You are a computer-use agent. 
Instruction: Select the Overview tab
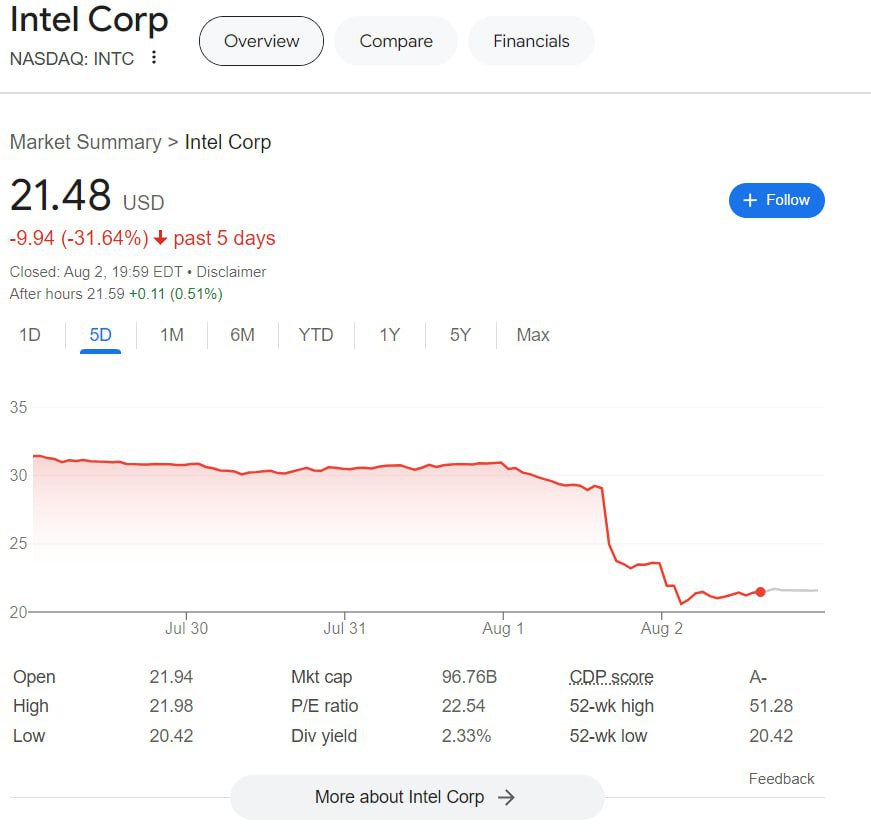tap(261, 41)
